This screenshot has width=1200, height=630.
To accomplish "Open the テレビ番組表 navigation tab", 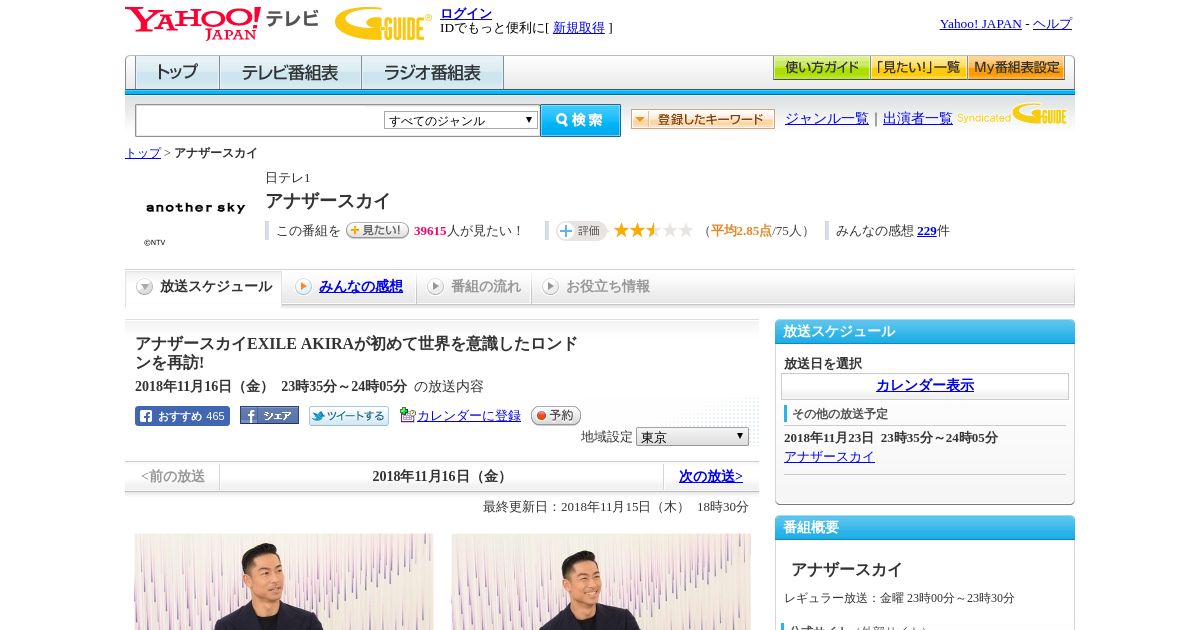I will pos(290,73).
